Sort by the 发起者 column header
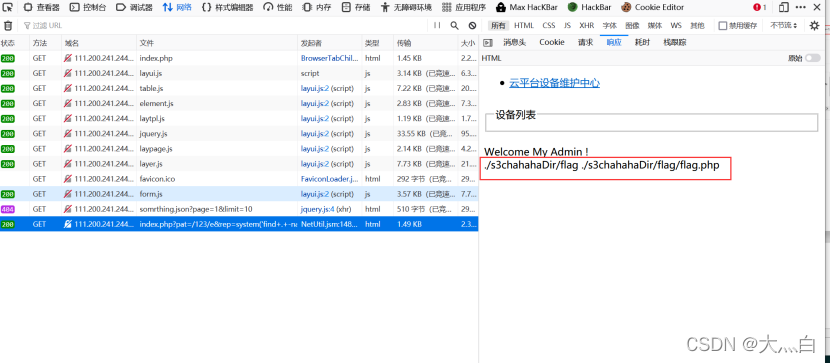Viewport: 830px width, 363px height. (330, 43)
